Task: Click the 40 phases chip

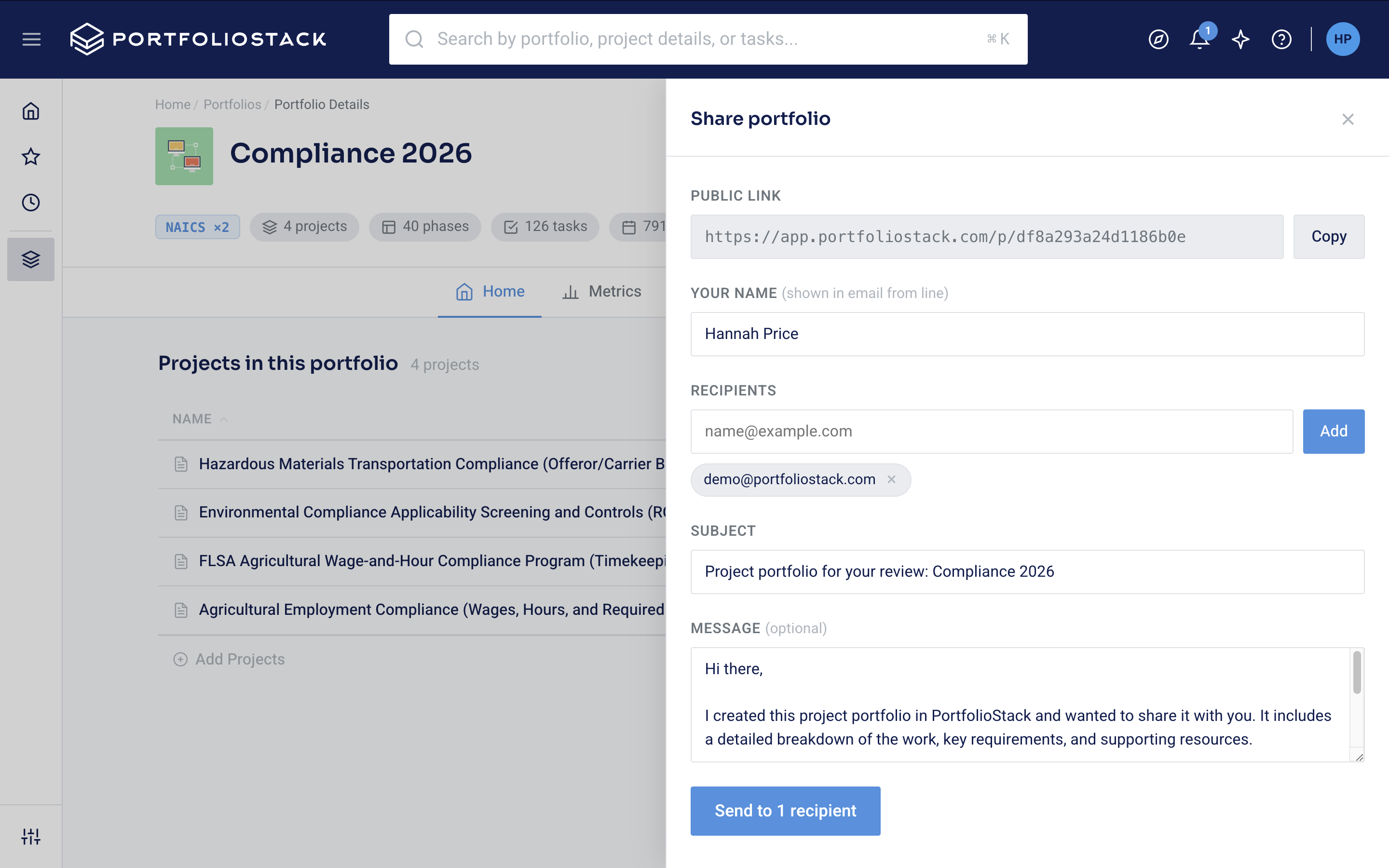Action: [x=425, y=227]
